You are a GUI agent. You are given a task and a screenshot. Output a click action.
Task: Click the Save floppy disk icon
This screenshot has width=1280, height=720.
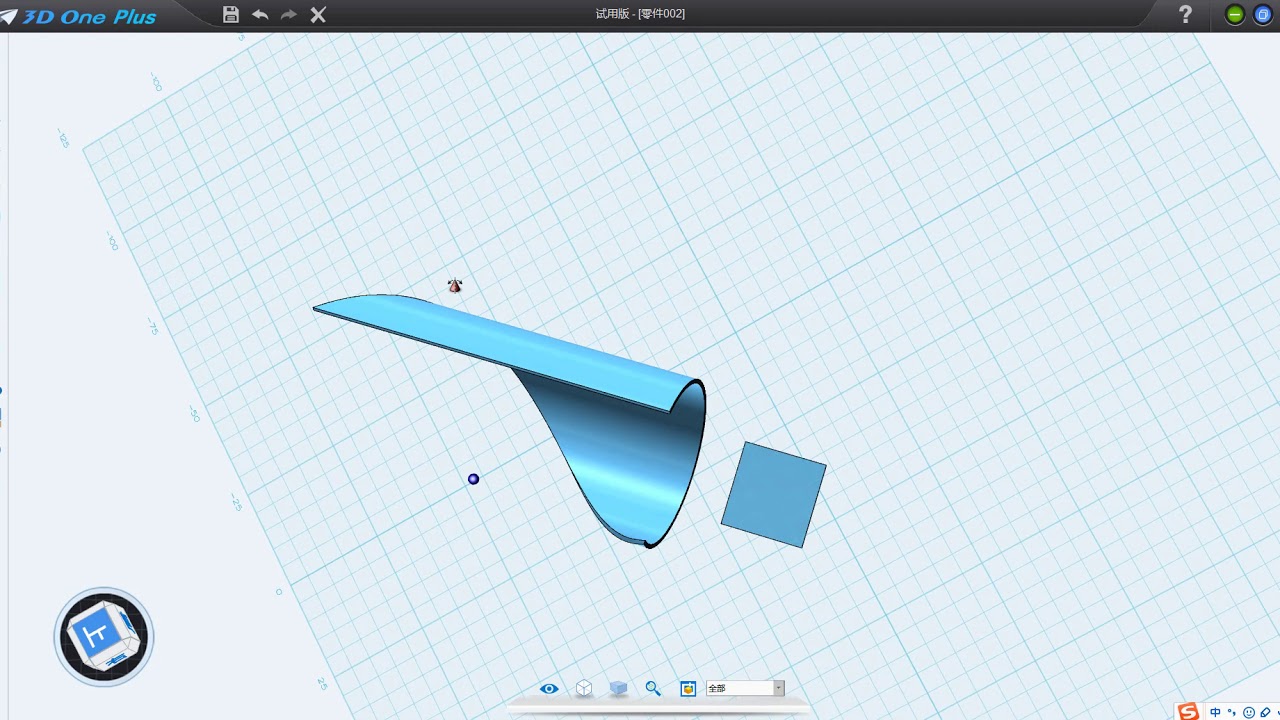click(x=231, y=14)
